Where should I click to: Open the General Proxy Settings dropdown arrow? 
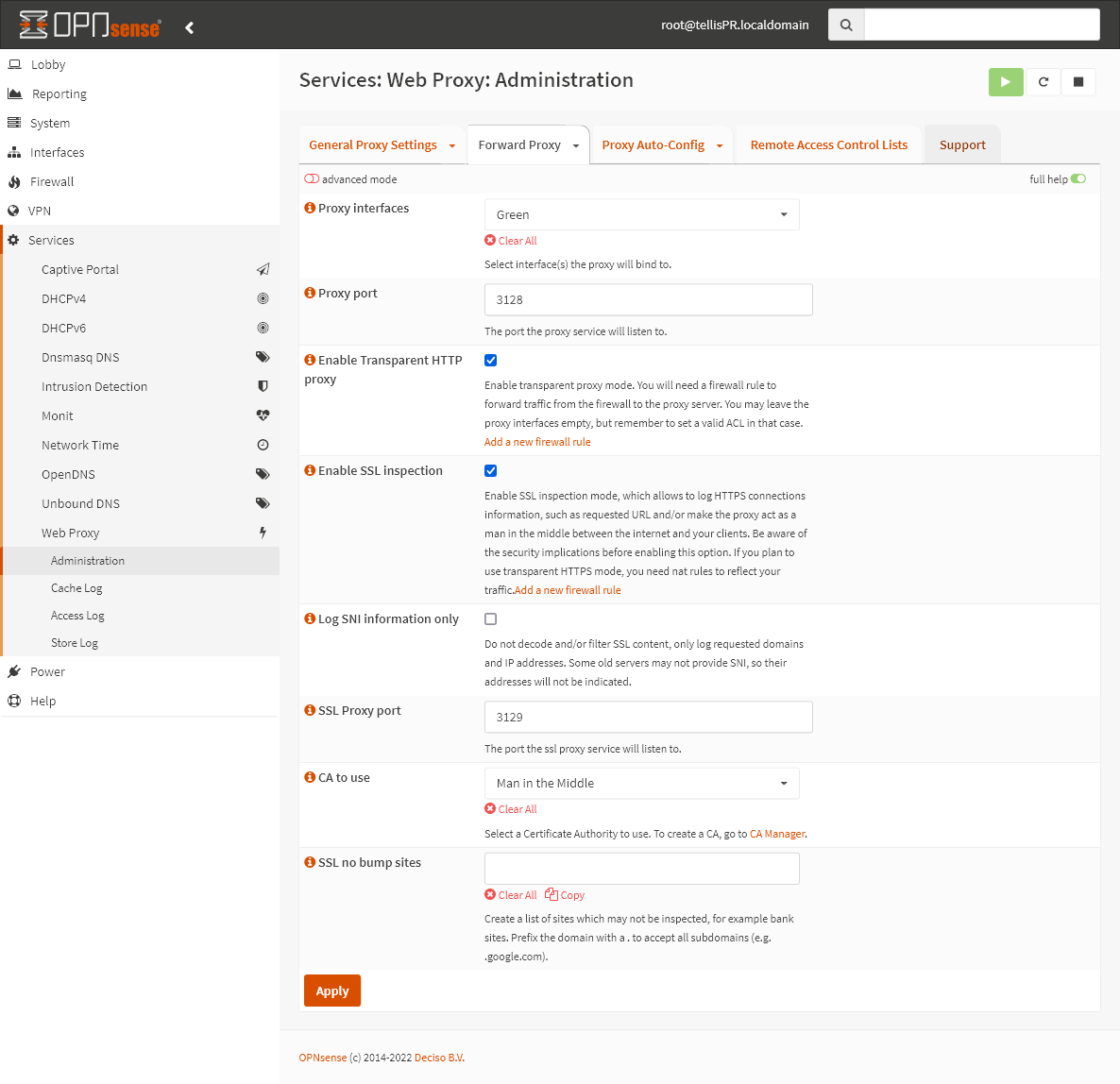pyautogui.click(x=451, y=145)
